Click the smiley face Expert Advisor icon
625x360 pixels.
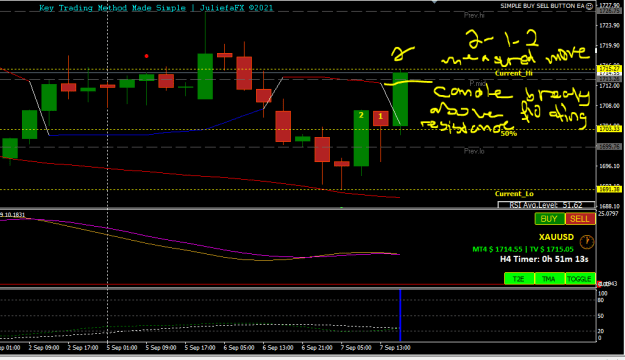[590, 6]
